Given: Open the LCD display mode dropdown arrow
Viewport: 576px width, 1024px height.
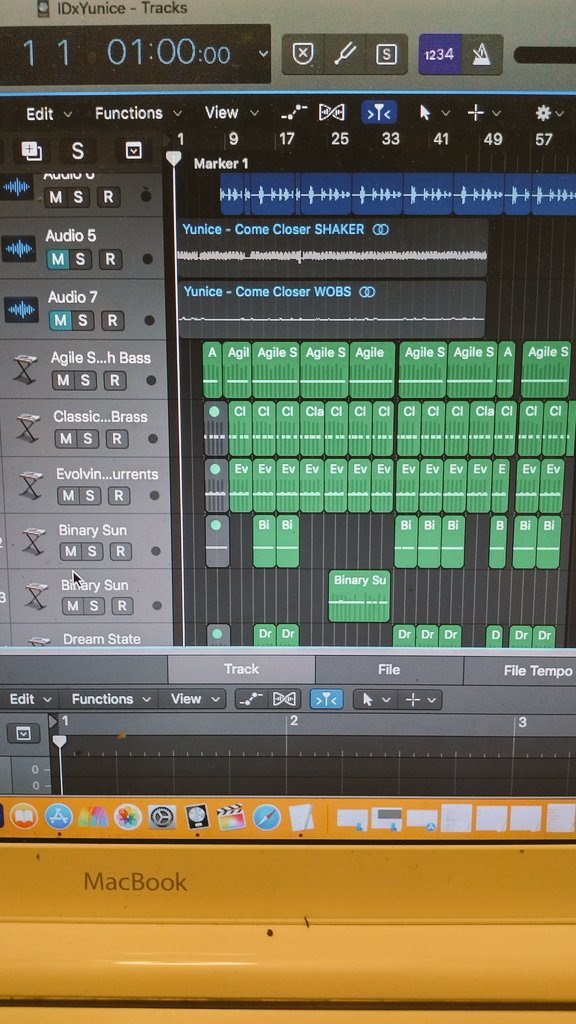Looking at the screenshot, I should [263, 54].
